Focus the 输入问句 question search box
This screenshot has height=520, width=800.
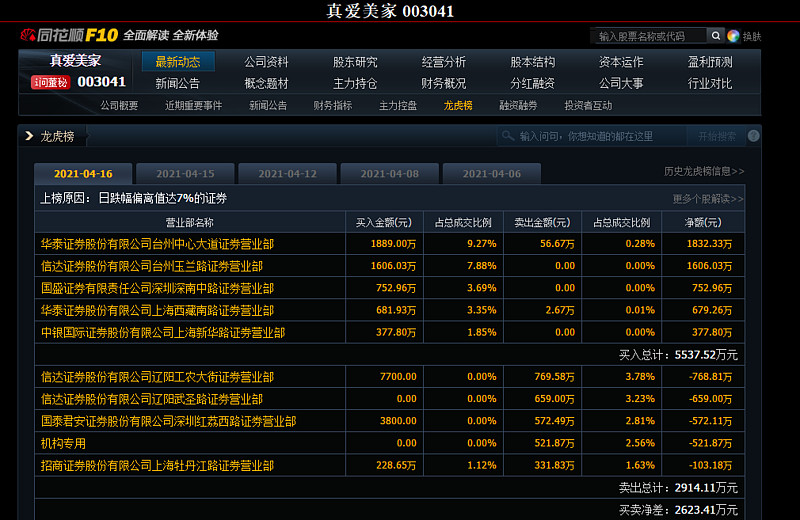click(594, 136)
